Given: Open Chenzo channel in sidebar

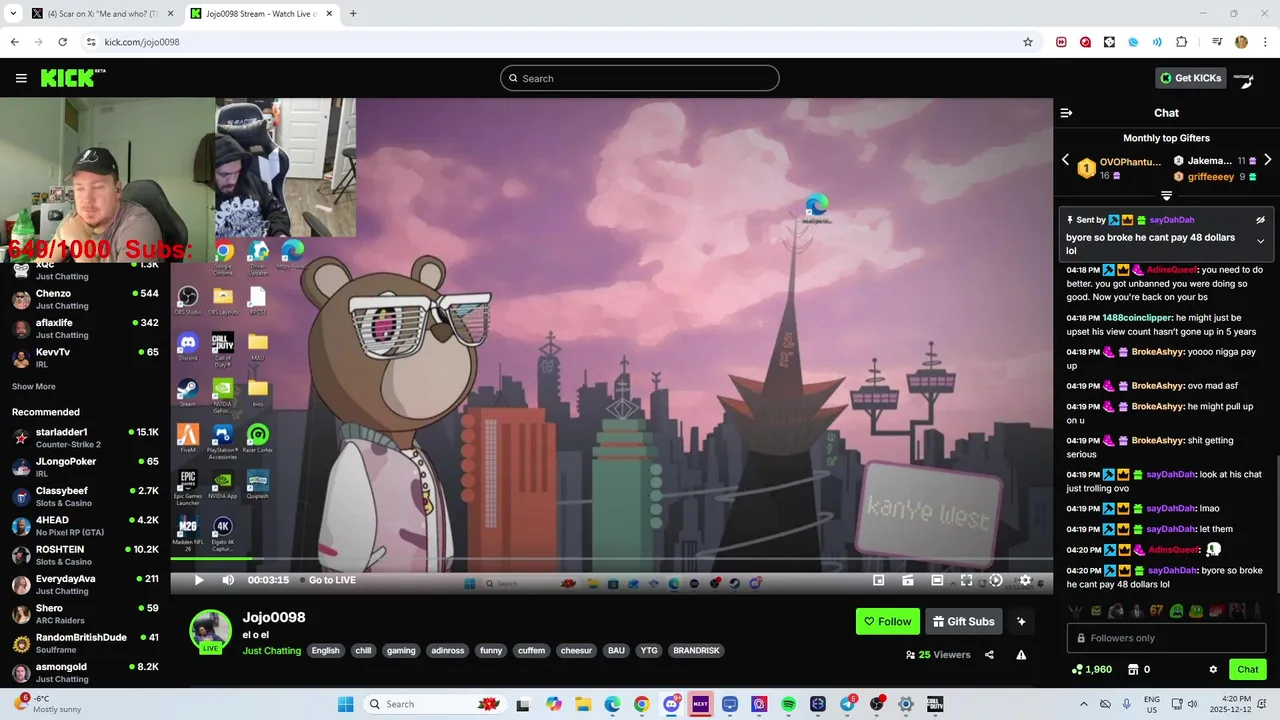Looking at the screenshot, I should [x=85, y=300].
